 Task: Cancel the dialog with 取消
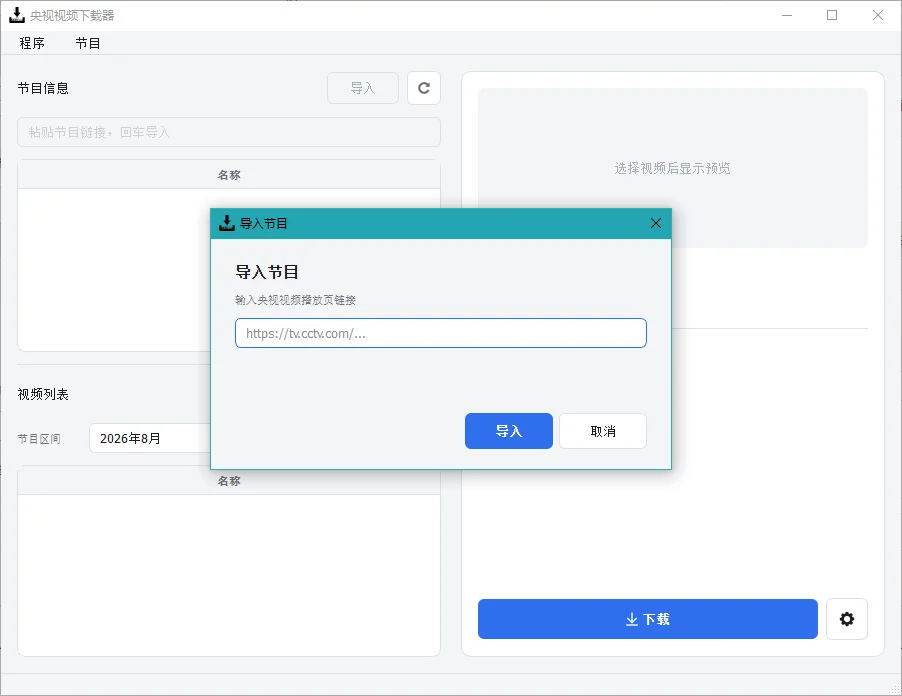tap(603, 431)
